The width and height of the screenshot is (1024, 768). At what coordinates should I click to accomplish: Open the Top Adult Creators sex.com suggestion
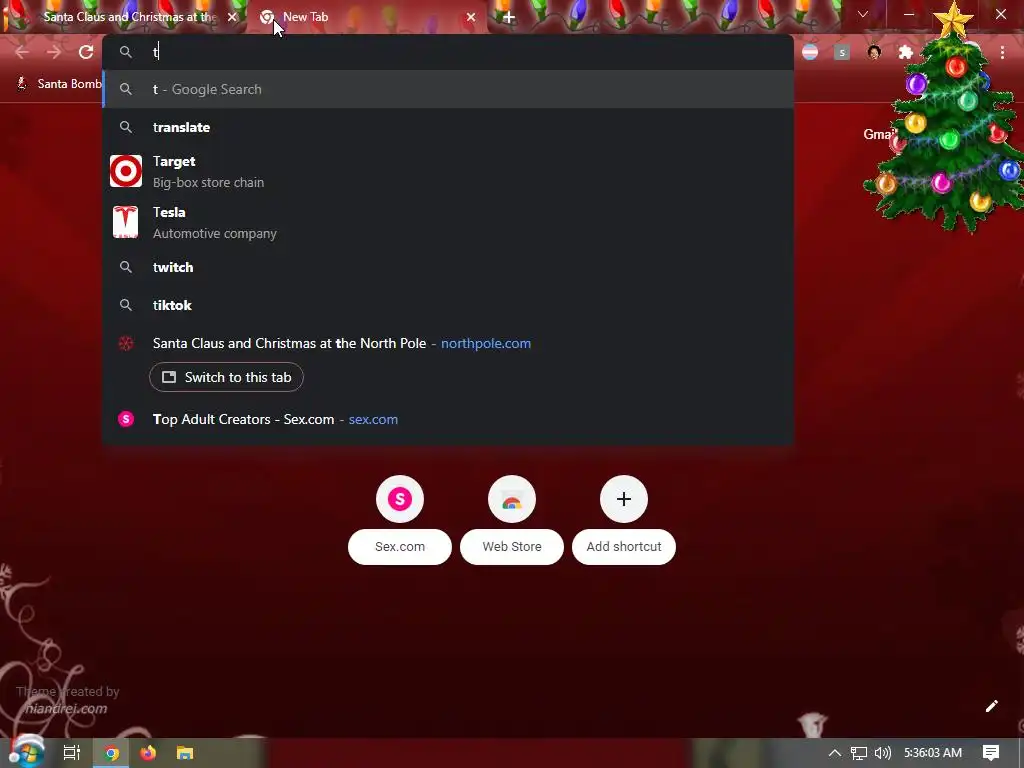448,419
